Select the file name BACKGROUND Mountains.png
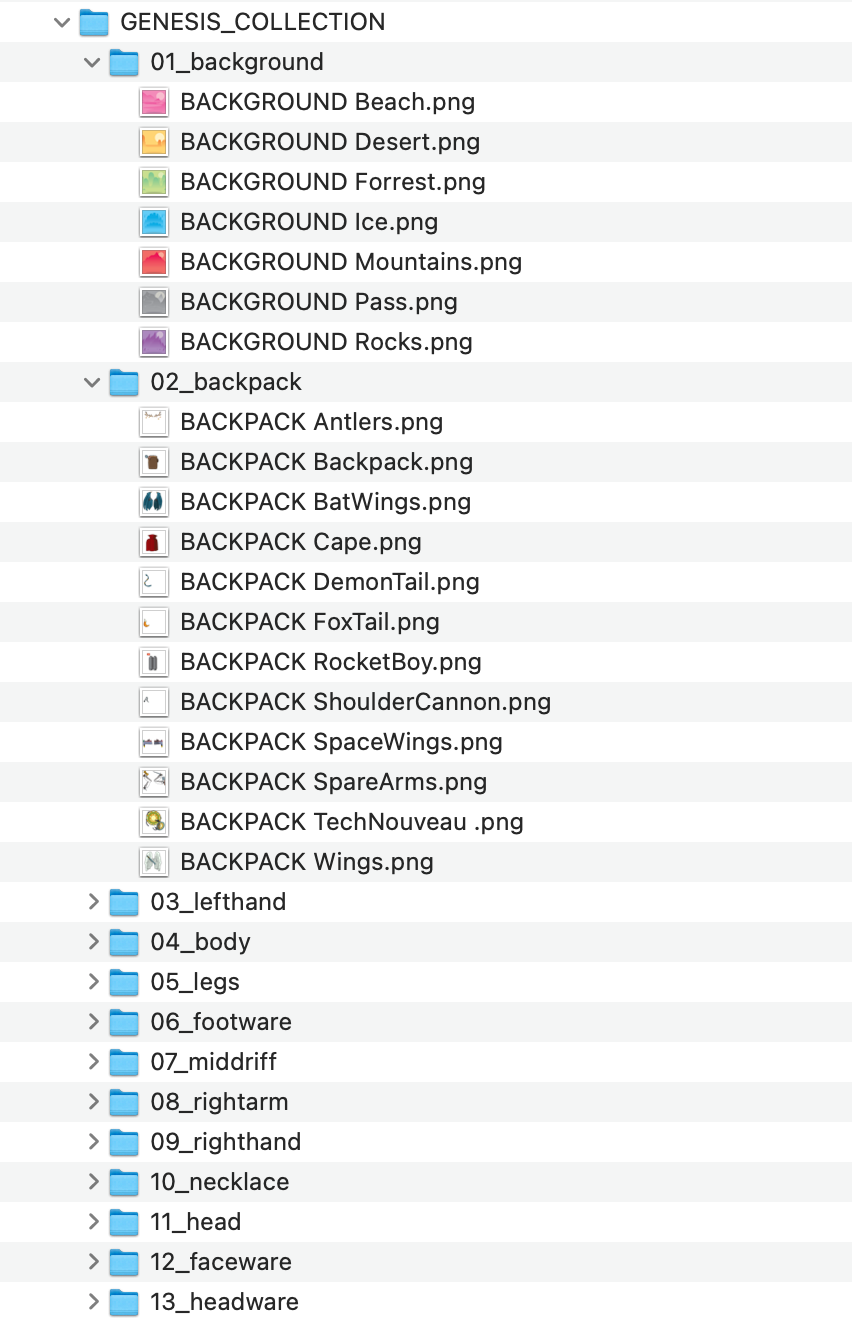The height and width of the screenshot is (1322, 852). pyautogui.click(x=351, y=262)
